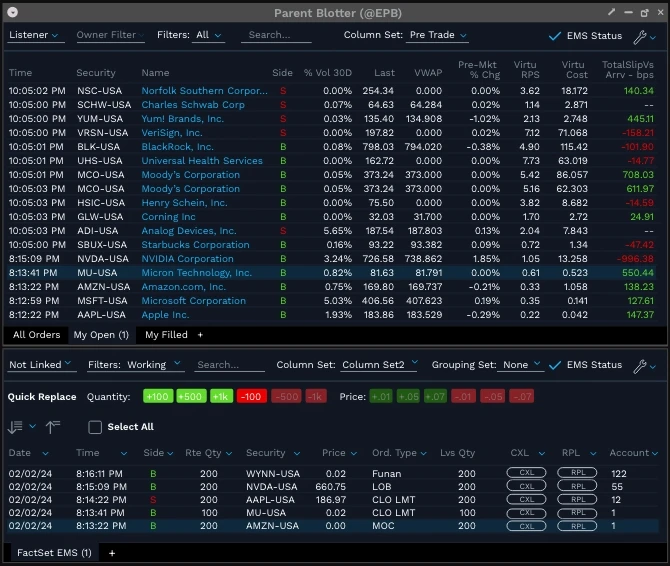Click CXL button for WYNN-USA order
Viewport: 670px width, 566px height.
(x=526, y=472)
